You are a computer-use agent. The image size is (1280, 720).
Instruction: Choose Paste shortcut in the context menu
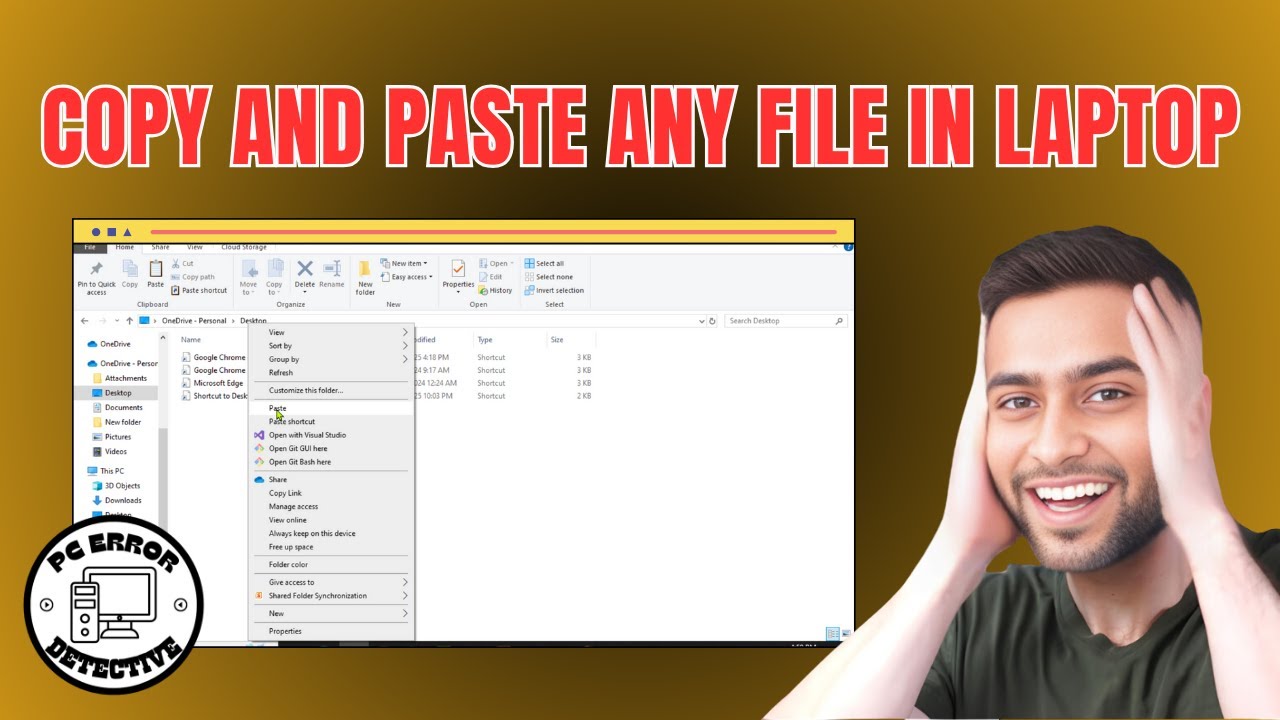click(x=331, y=422)
